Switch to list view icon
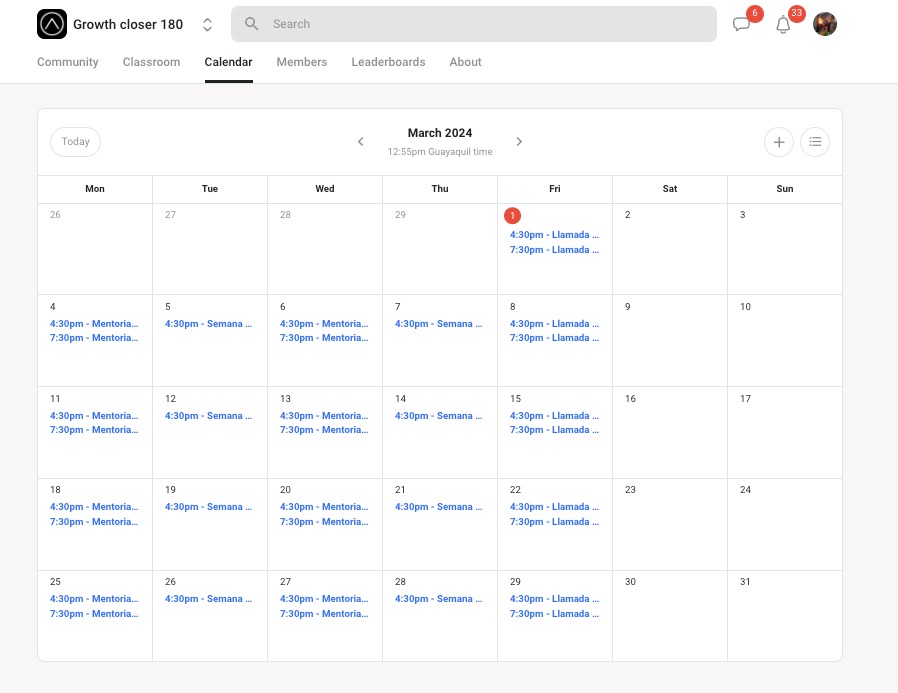Image resolution: width=898 pixels, height=693 pixels. tap(814, 142)
